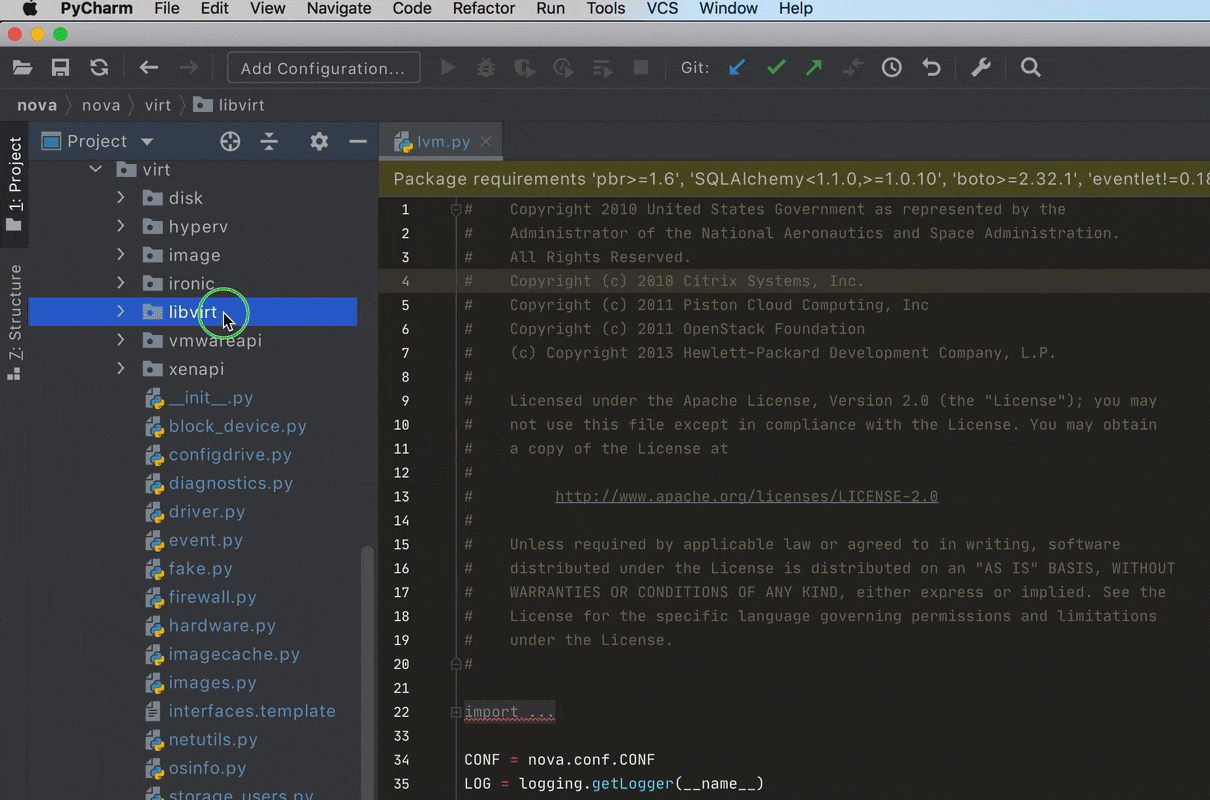Viewport: 1210px width, 800px height.
Task: Click the Search Everywhere magnifier icon
Action: tap(1031, 68)
